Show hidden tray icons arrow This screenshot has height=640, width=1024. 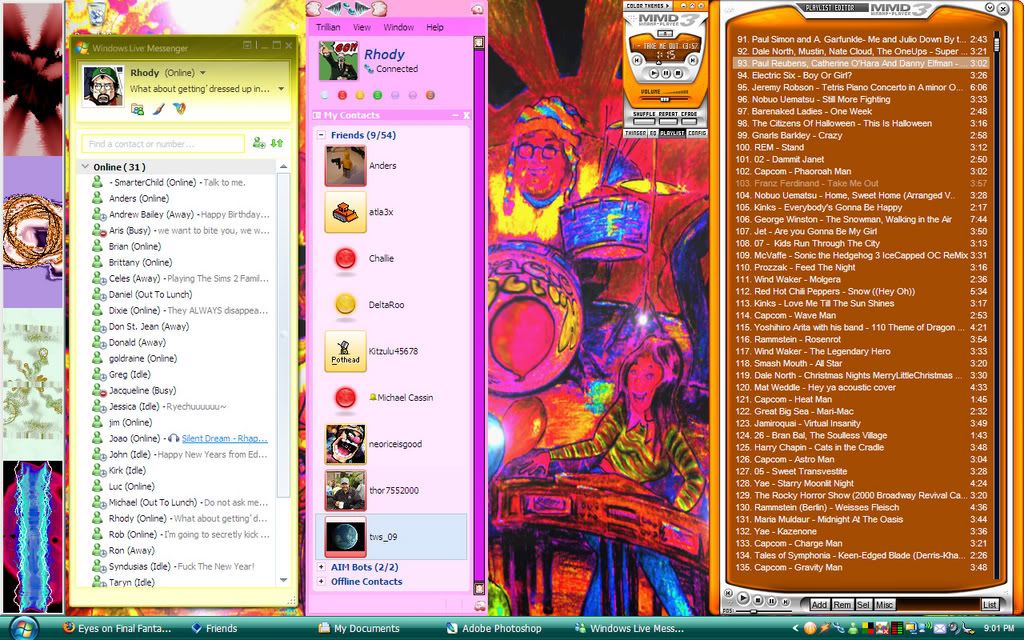[x=795, y=628]
